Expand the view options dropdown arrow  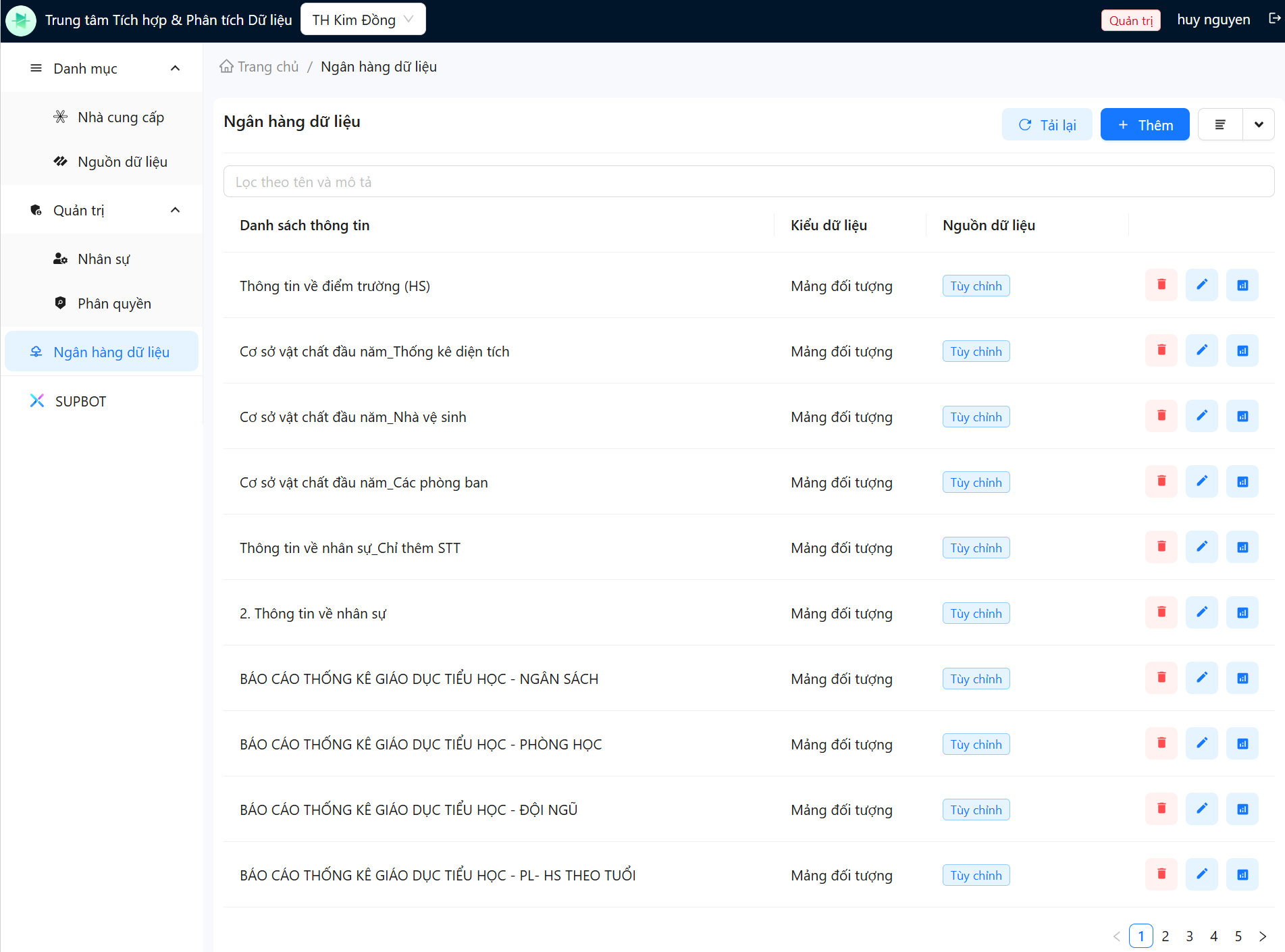pyautogui.click(x=1258, y=125)
